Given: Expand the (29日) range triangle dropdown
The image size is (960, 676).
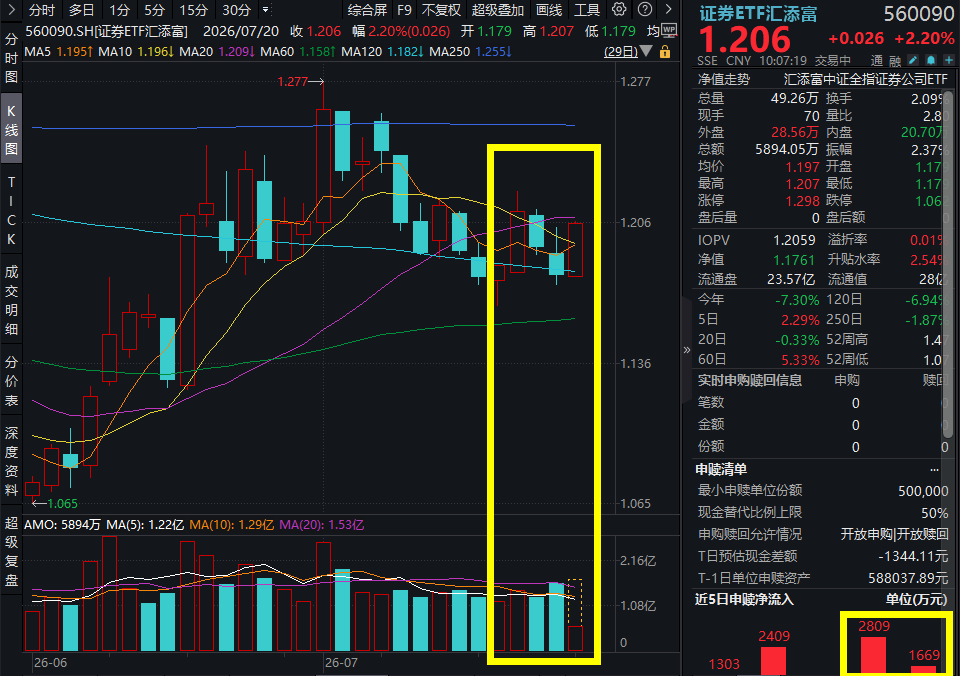Looking at the screenshot, I should click(645, 51).
